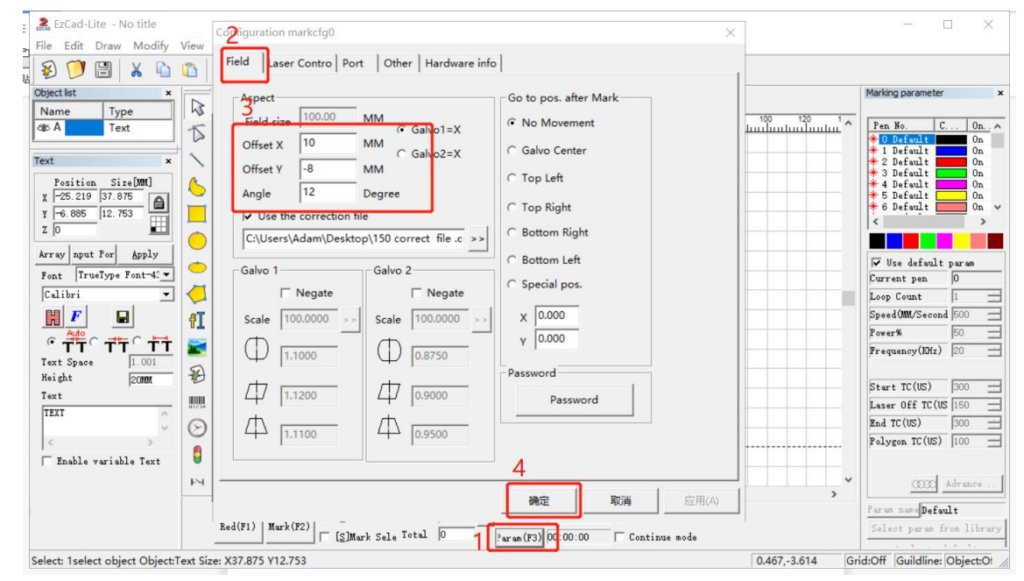The height and width of the screenshot is (581, 1024).
Task: Pick the green color swatch in pen palette
Action: [927, 241]
